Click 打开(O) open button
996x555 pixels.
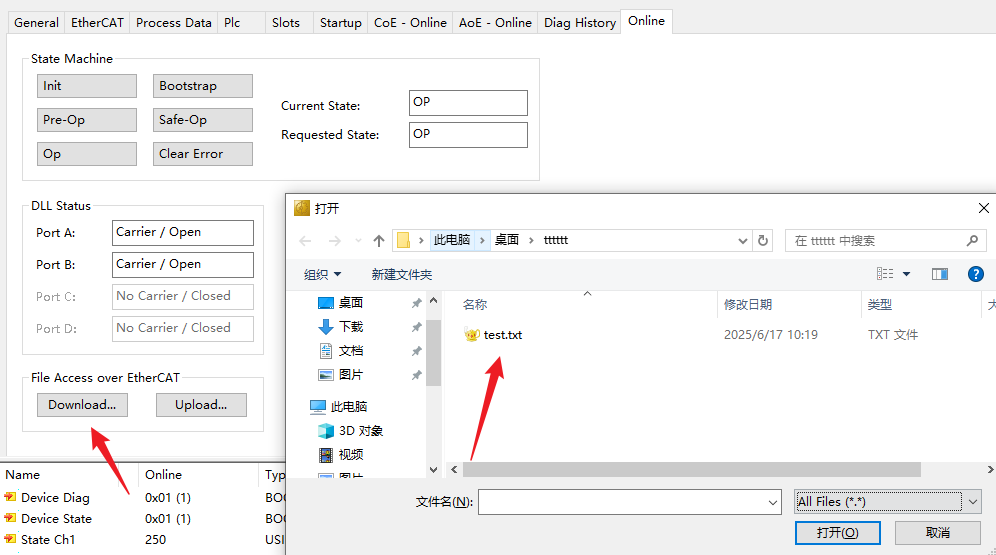point(838,533)
